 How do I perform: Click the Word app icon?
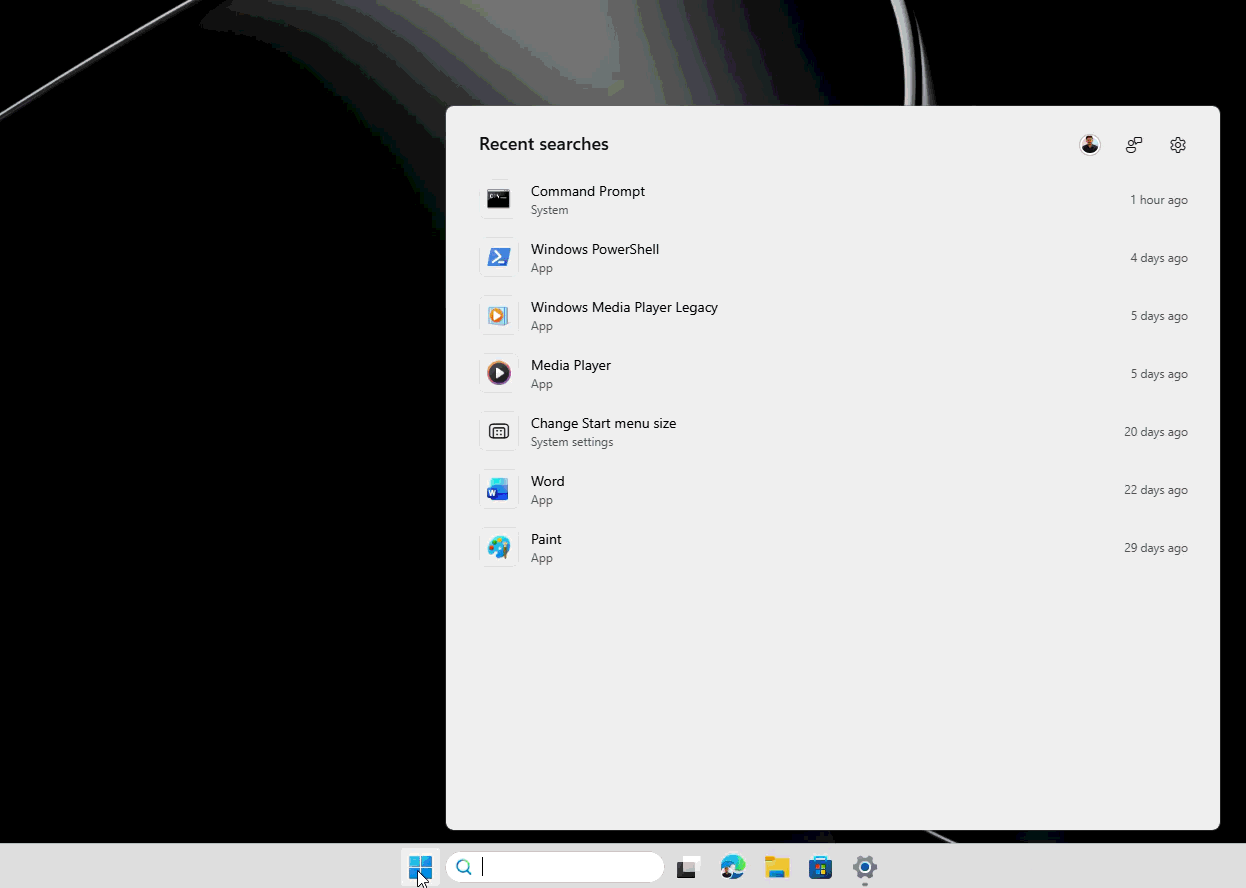coord(499,489)
